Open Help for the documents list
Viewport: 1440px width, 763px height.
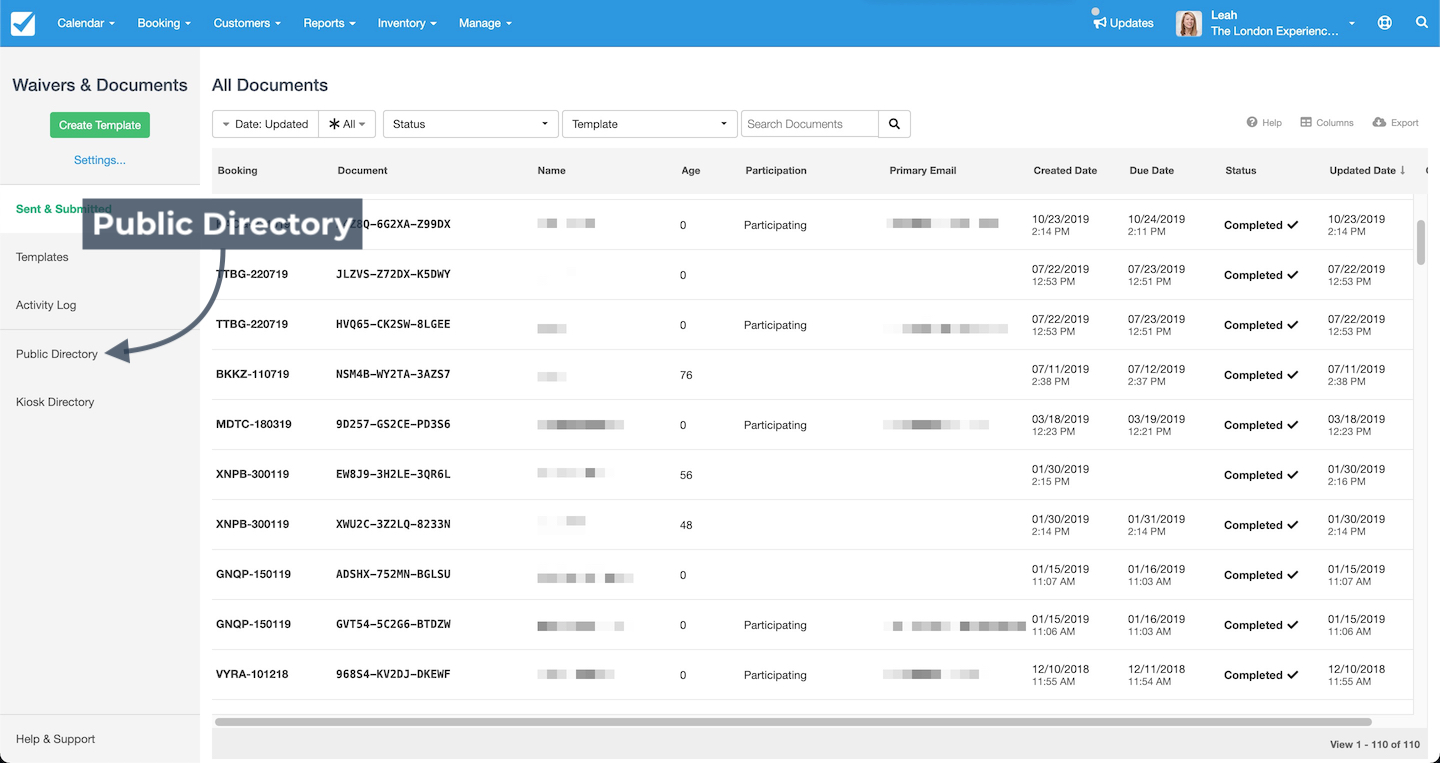[1264, 123]
